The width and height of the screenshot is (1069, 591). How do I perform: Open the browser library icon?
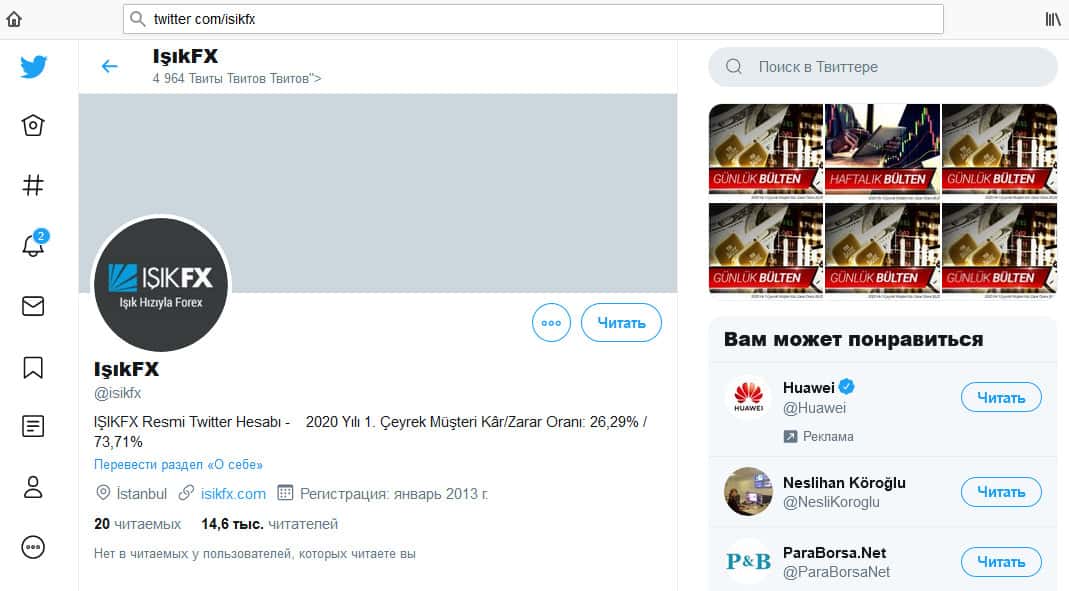click(x=1053, y=19)
